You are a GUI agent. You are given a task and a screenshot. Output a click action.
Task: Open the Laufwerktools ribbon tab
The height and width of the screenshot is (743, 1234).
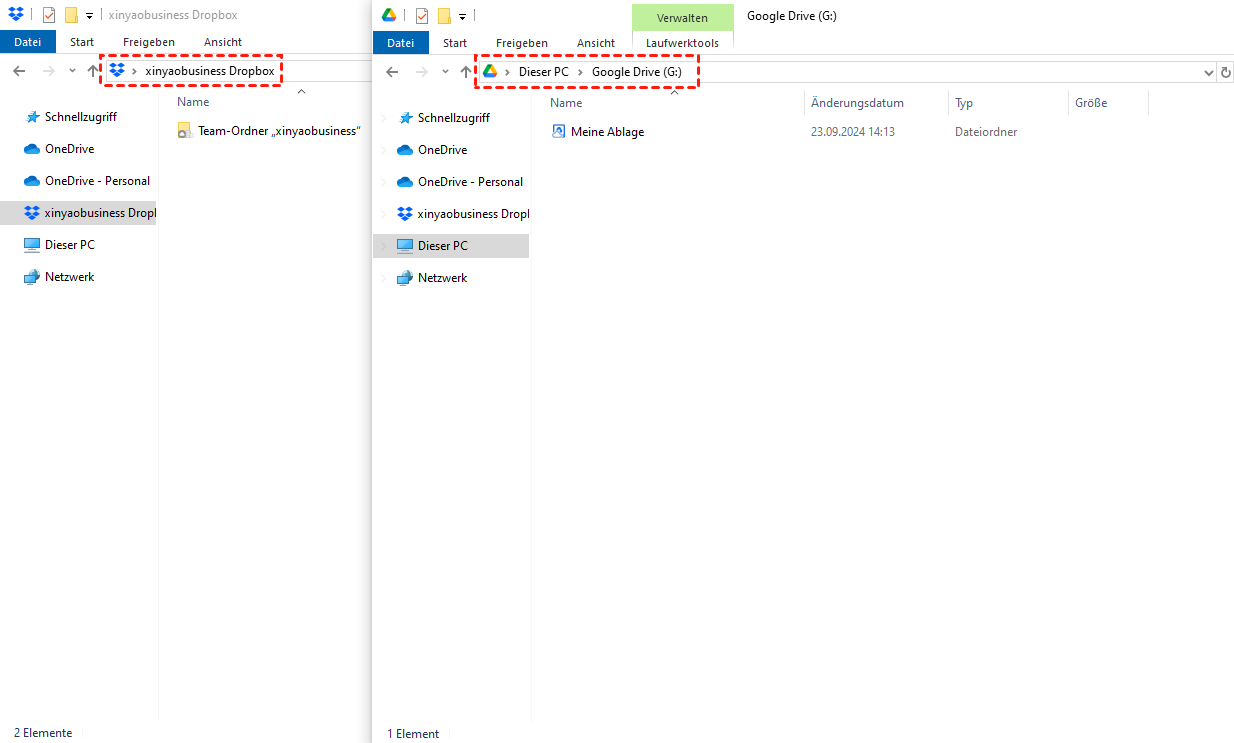[682, 43]
